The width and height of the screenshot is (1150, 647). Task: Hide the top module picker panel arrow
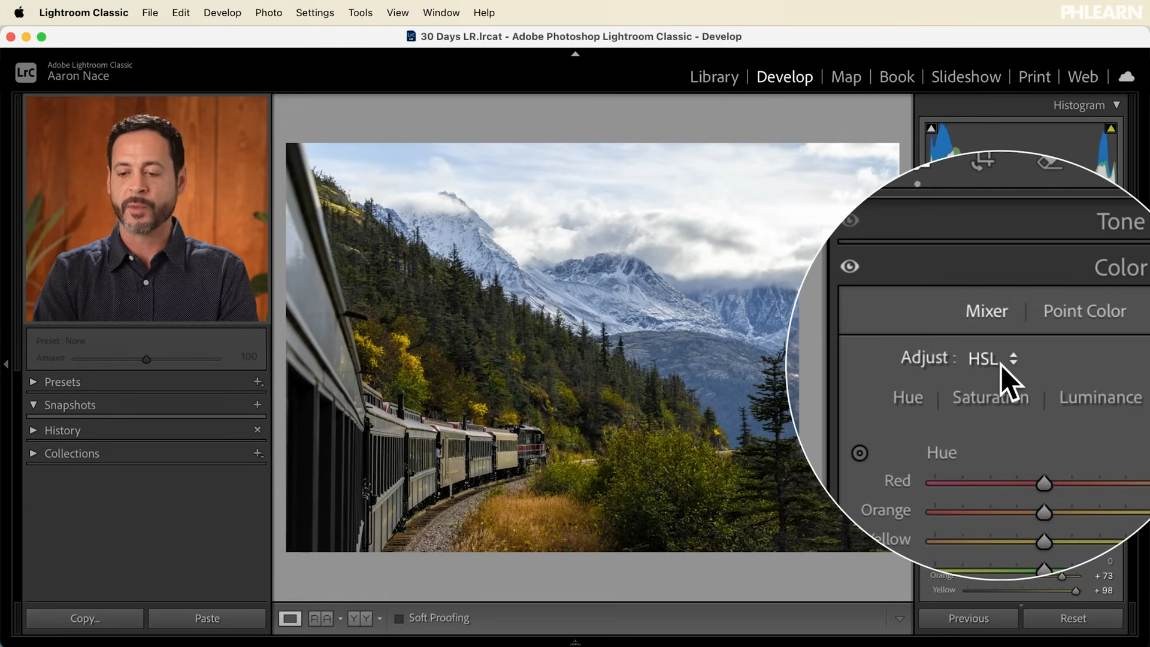(x=575, y=54)
